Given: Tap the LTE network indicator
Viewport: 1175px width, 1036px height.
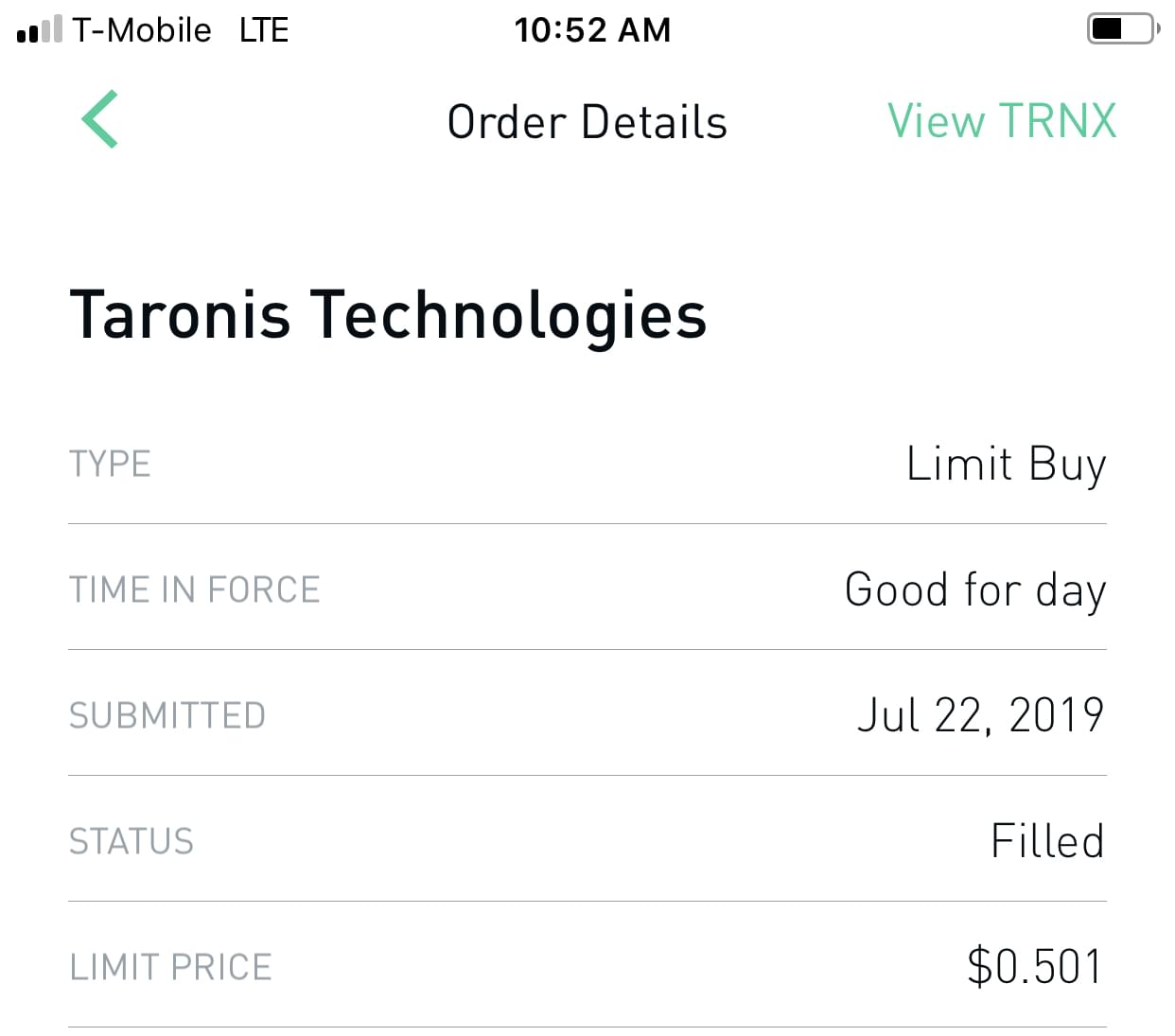Looking at the screenshot, I should click(x=263, y=30).
